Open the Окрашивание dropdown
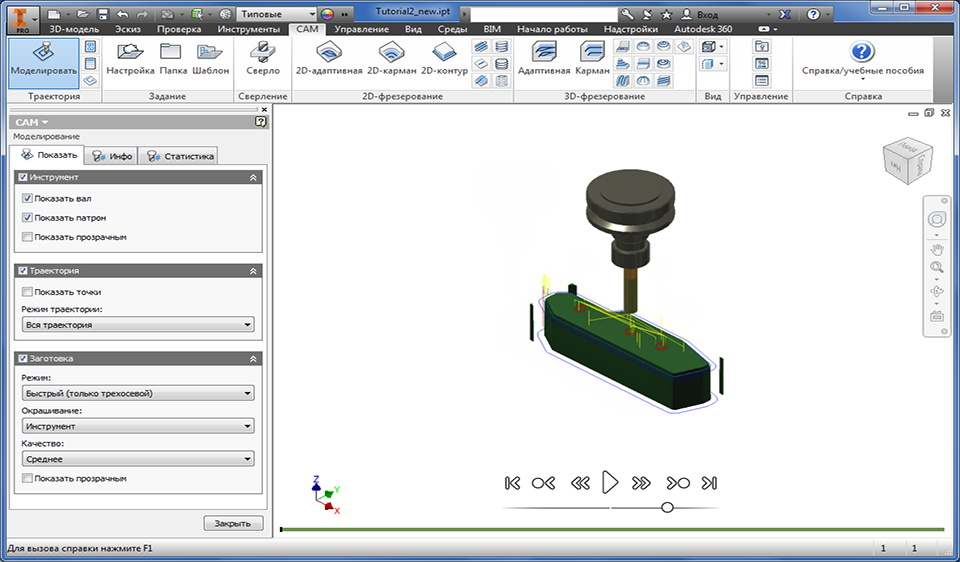 (x=138, y=426)
